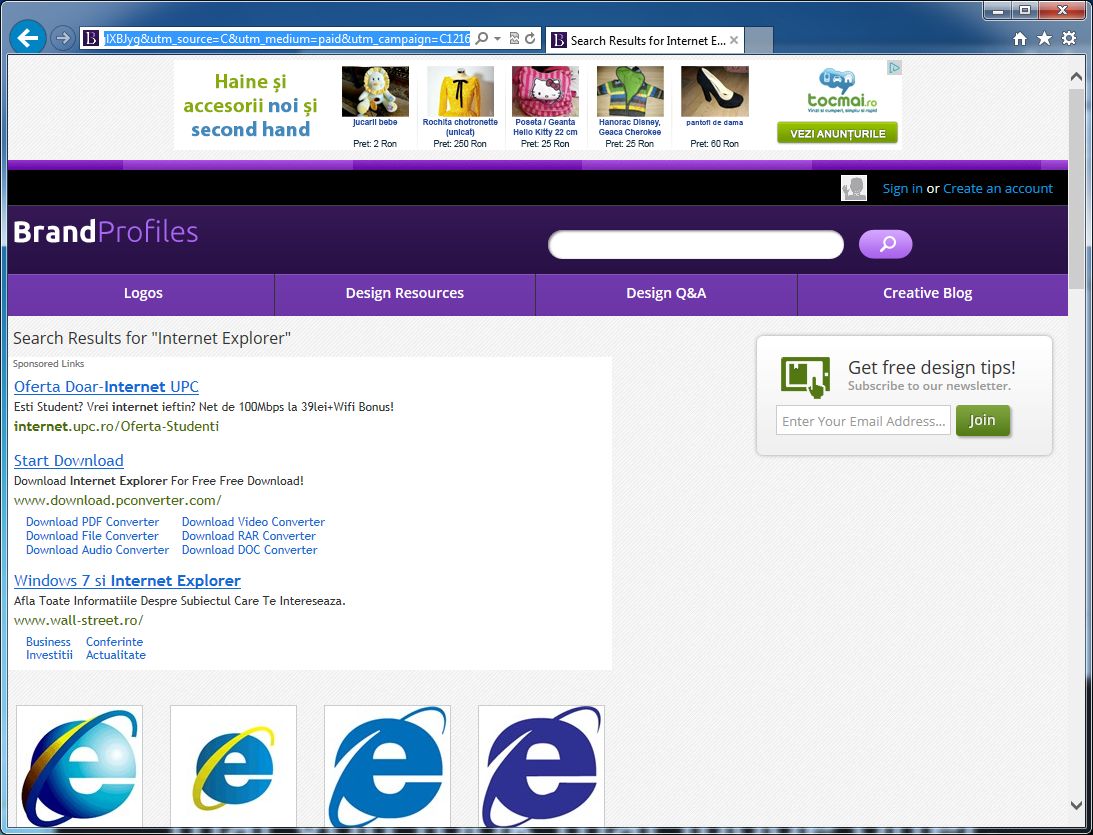This screenshot has width=1093, height=835.
Task: Refresh the page with reload icon
Action: coord(530,38)
